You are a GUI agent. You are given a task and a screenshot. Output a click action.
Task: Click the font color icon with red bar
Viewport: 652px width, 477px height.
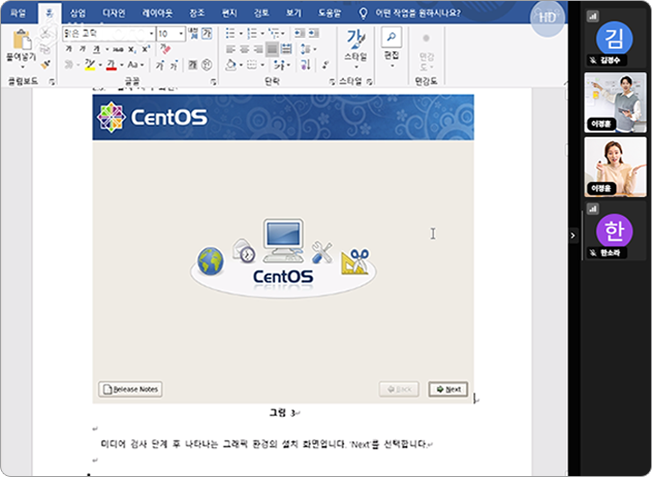tap(111, 64)
